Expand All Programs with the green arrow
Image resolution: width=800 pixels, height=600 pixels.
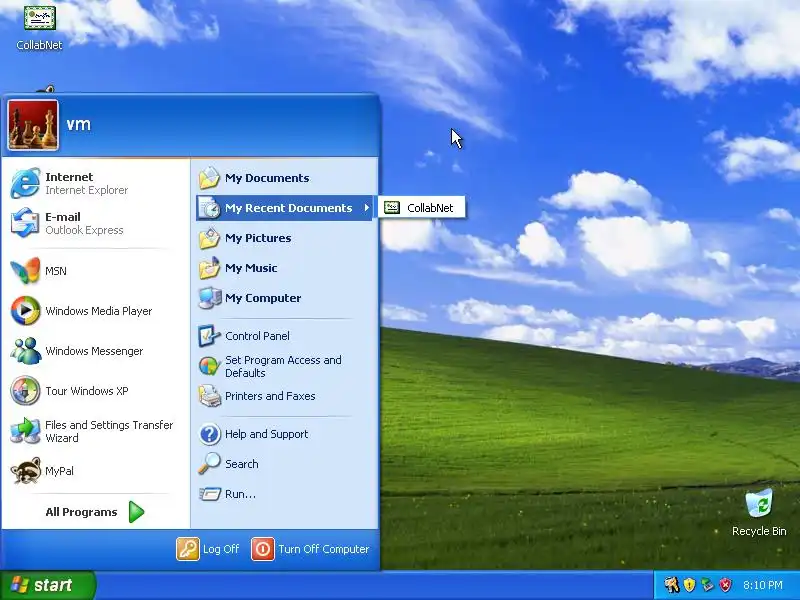(136, 512)
